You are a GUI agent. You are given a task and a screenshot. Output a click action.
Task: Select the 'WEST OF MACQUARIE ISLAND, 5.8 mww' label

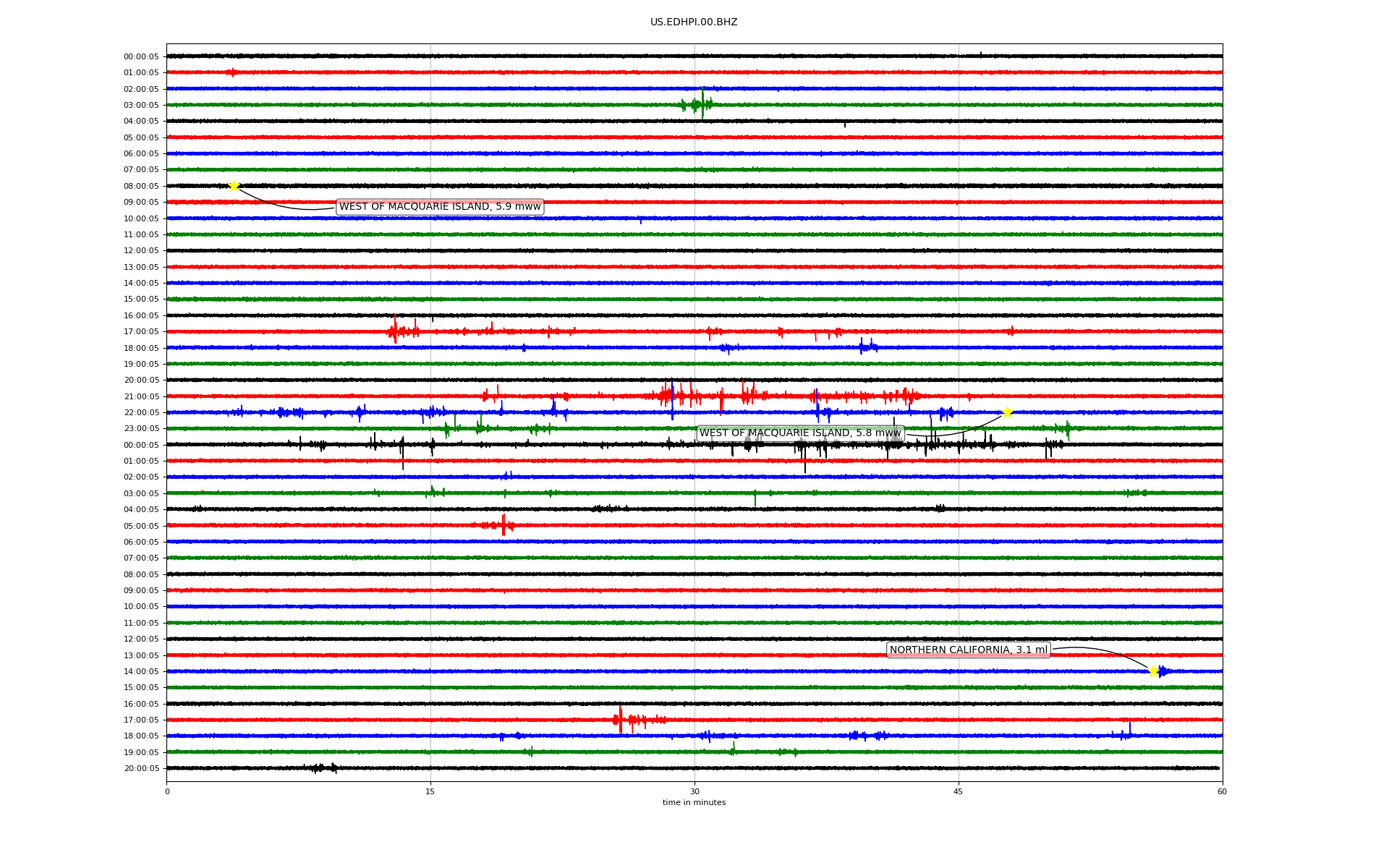[800, 433]
